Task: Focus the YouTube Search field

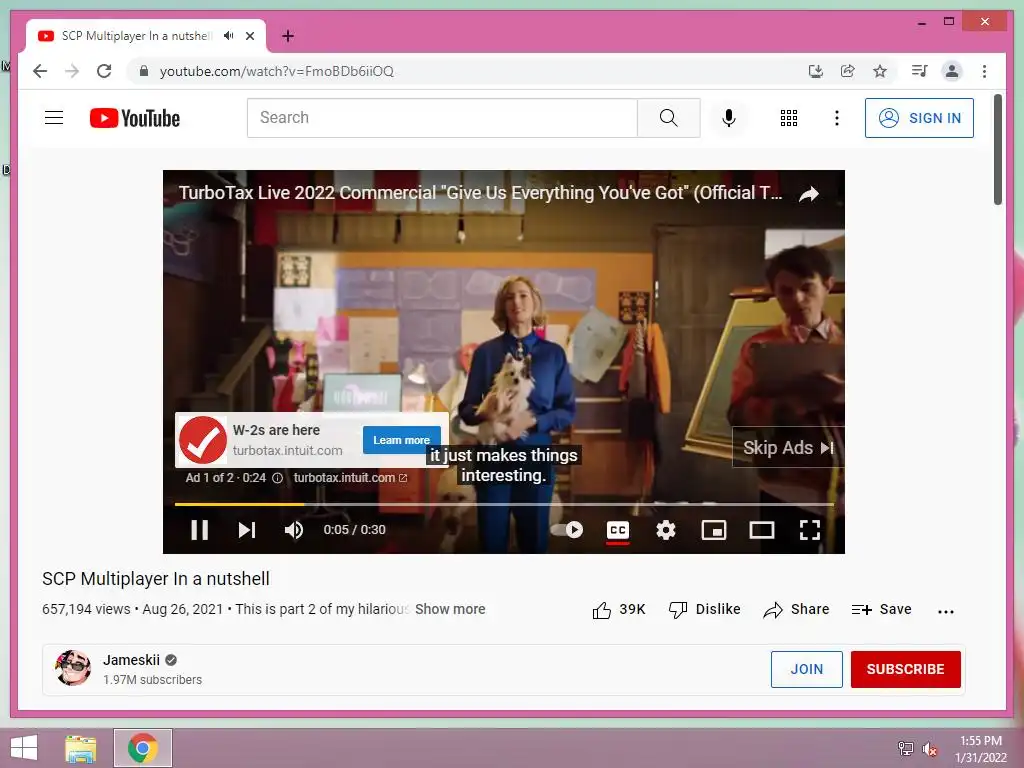Action: pos(442,118)
